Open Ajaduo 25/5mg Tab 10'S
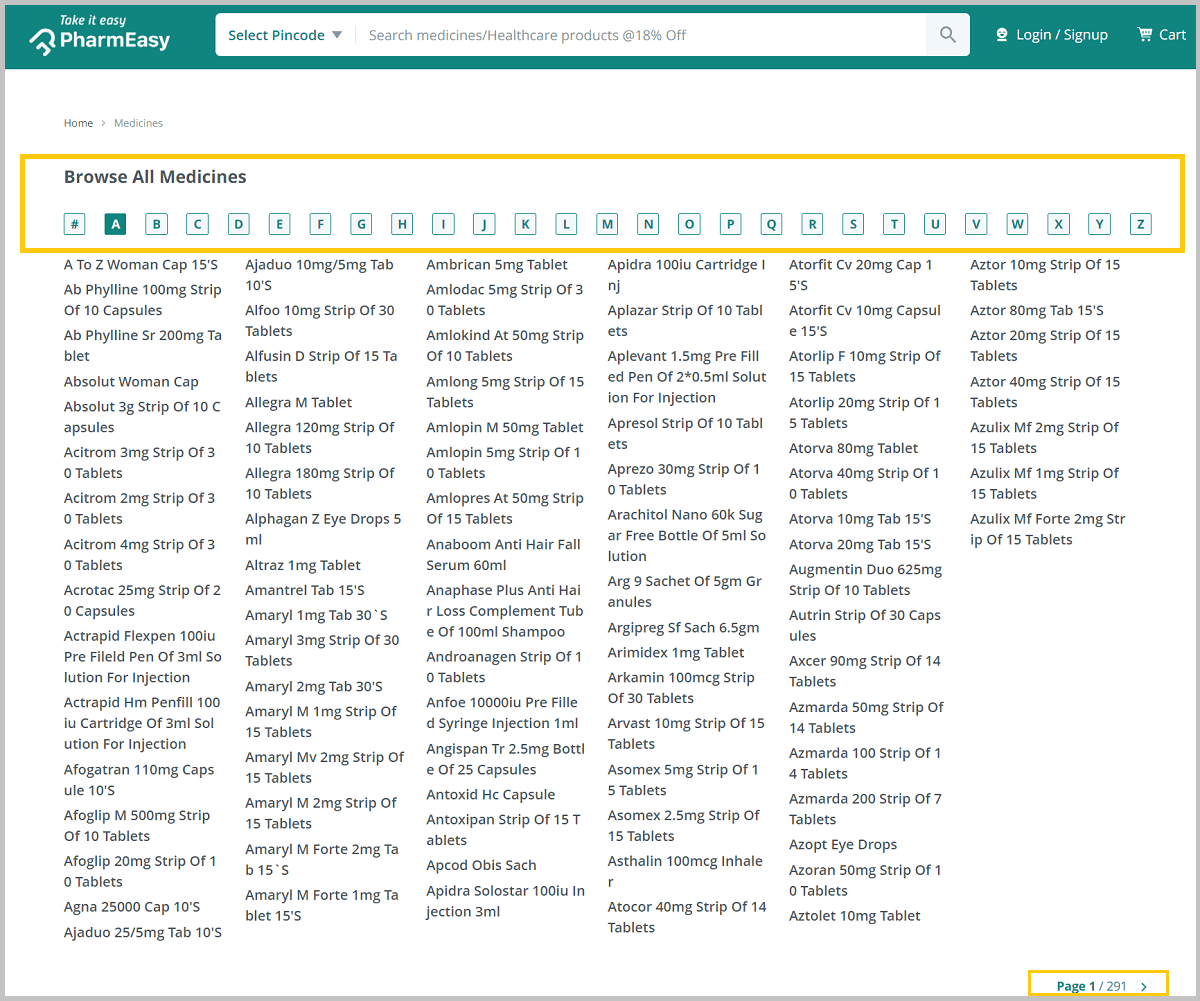 (143, 933)
